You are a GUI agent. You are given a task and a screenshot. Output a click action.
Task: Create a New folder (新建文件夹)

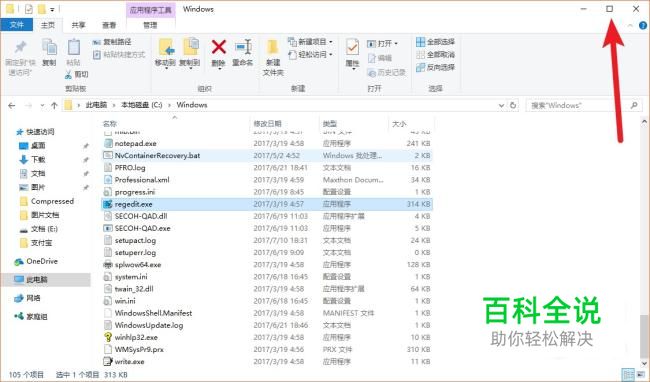[x=273, y=57]
